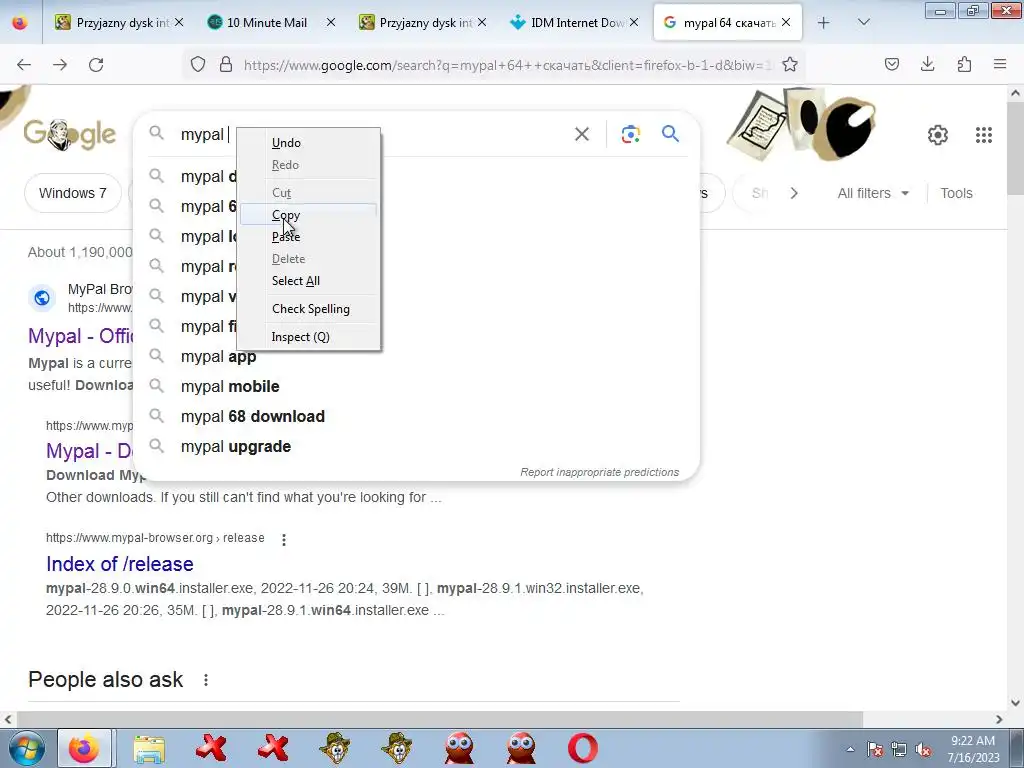This screenshot has height=768, width=1024.
Task: Expand All filters dropdown
Action: (x=873, y=193)
